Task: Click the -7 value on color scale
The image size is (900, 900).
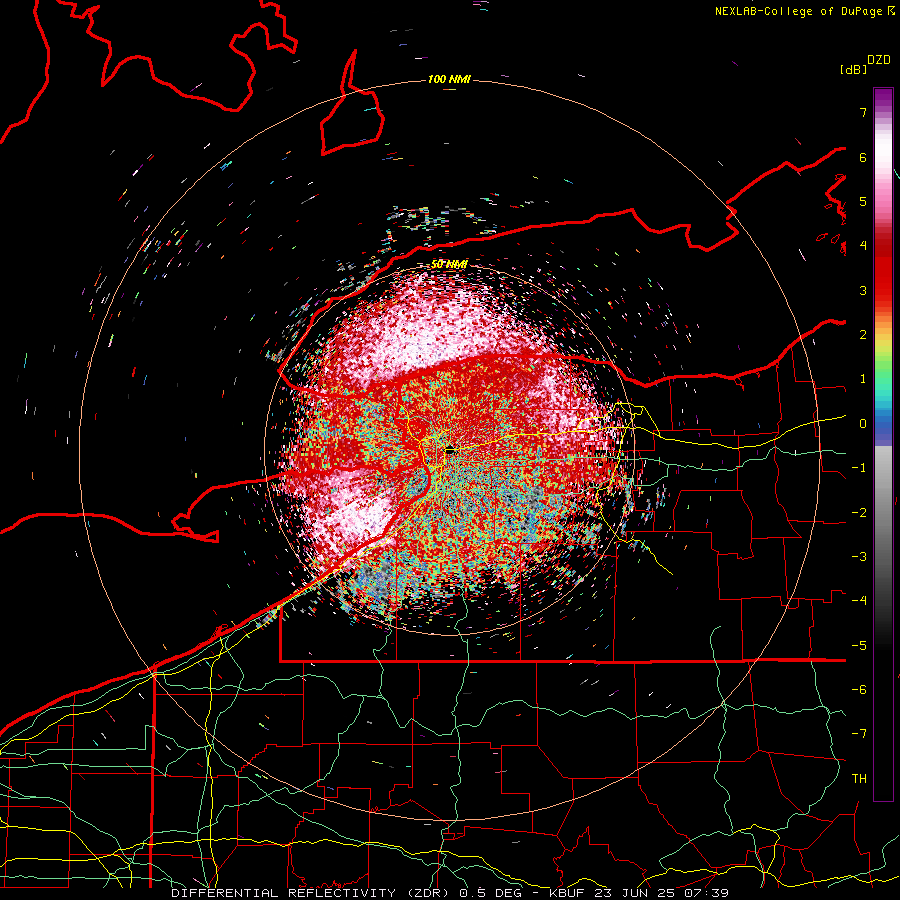Action: 859,734
